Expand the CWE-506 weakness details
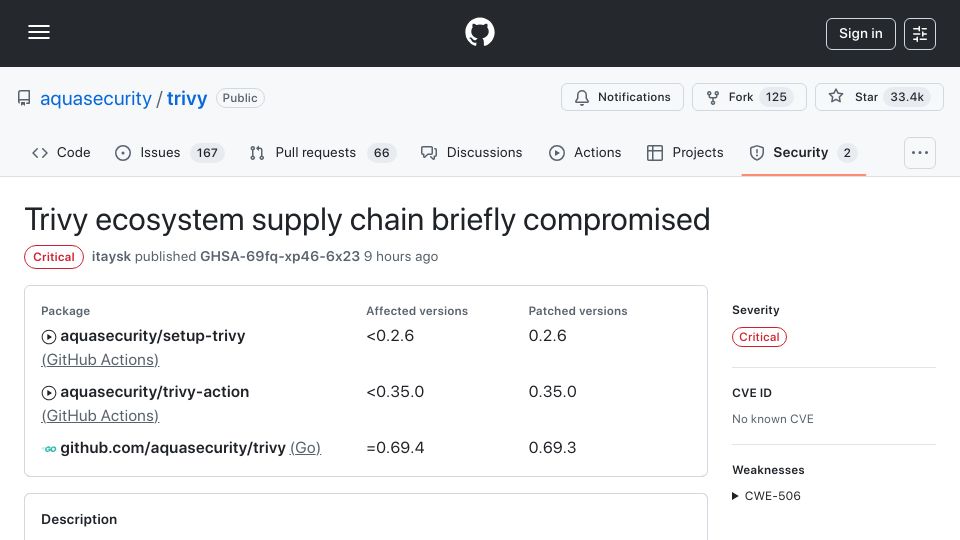 click(x=766, y=496)
